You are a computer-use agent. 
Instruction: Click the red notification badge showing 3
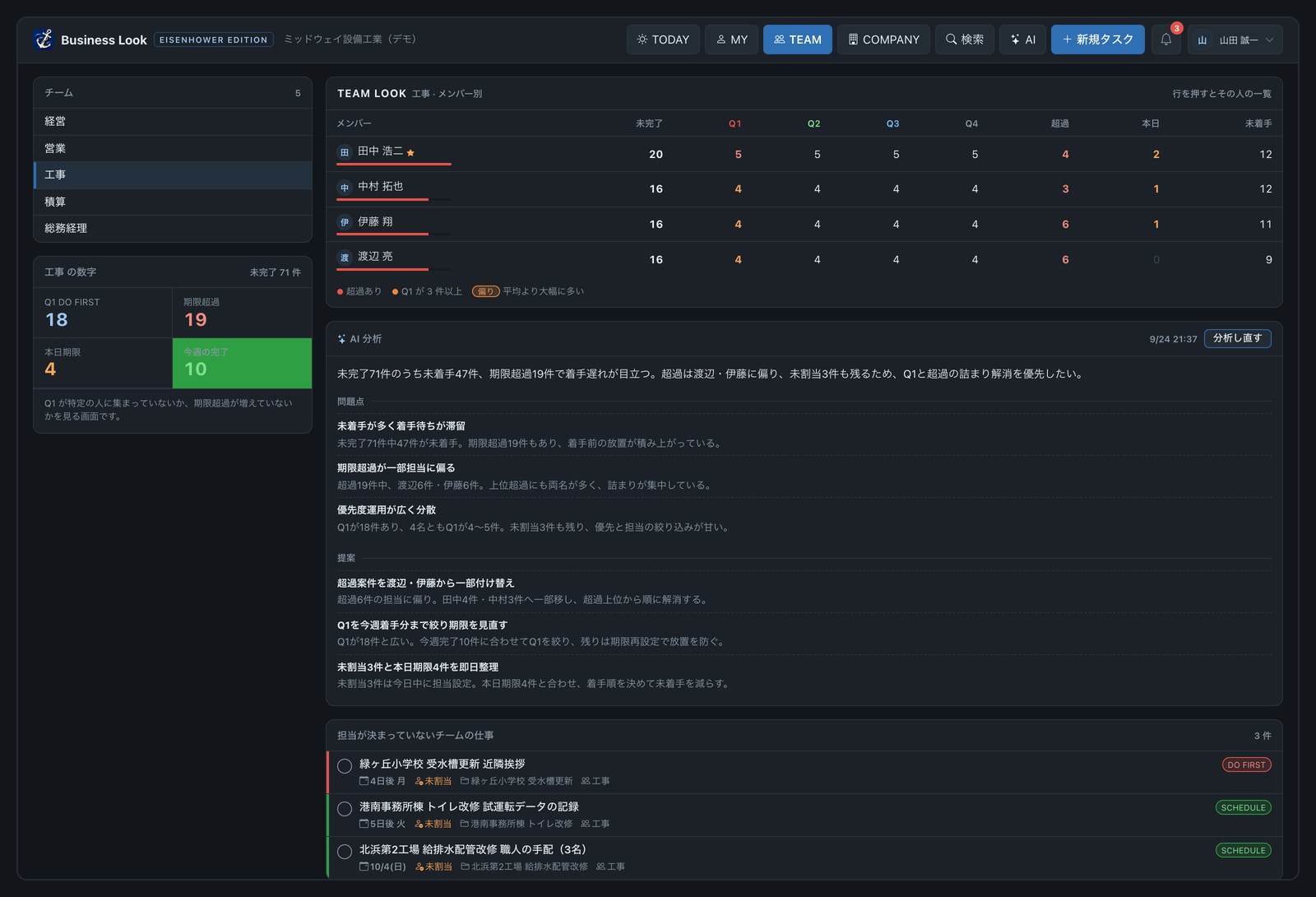point(1177,28)
